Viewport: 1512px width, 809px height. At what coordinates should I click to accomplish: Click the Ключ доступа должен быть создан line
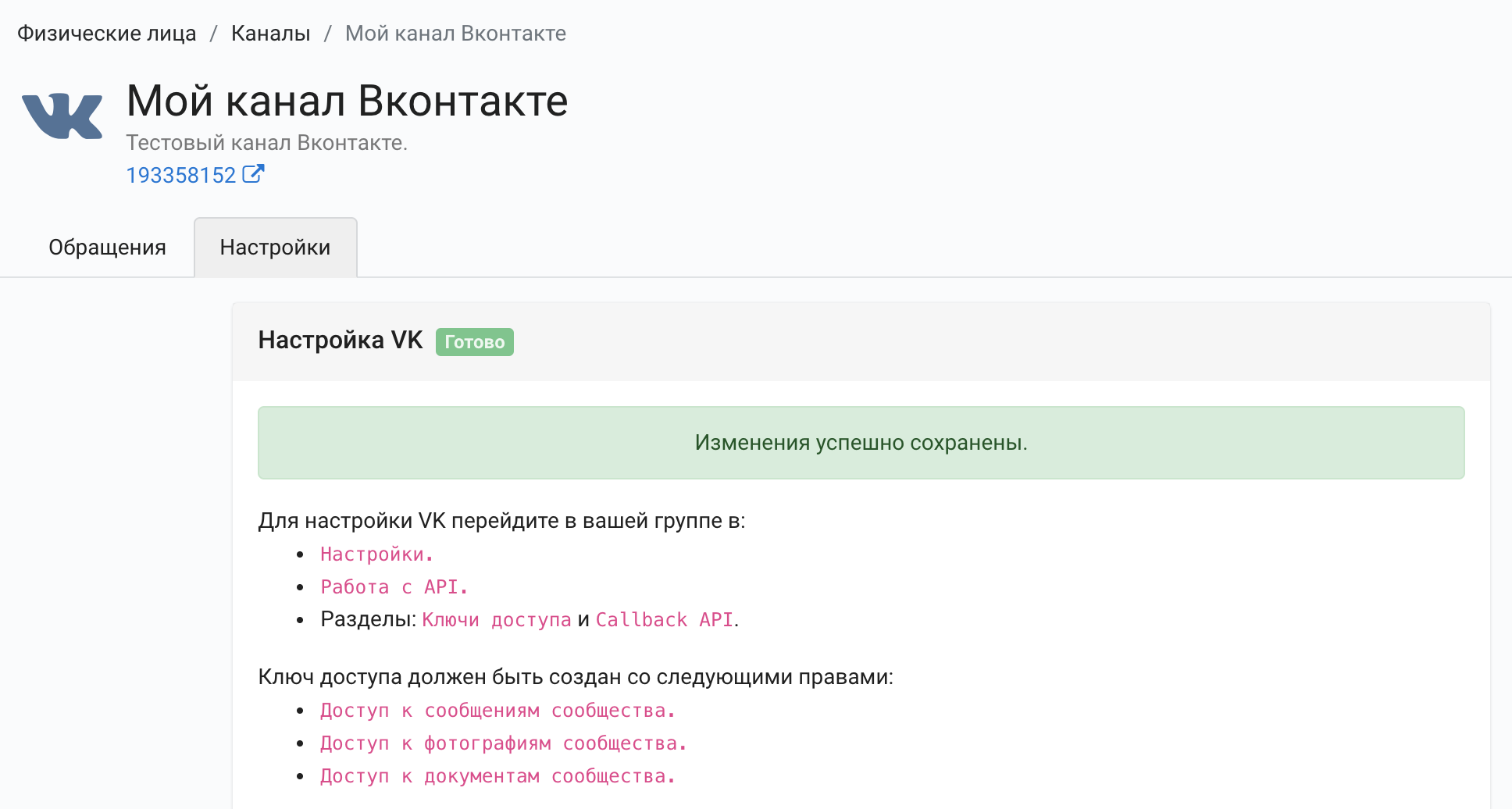point(576,677)
